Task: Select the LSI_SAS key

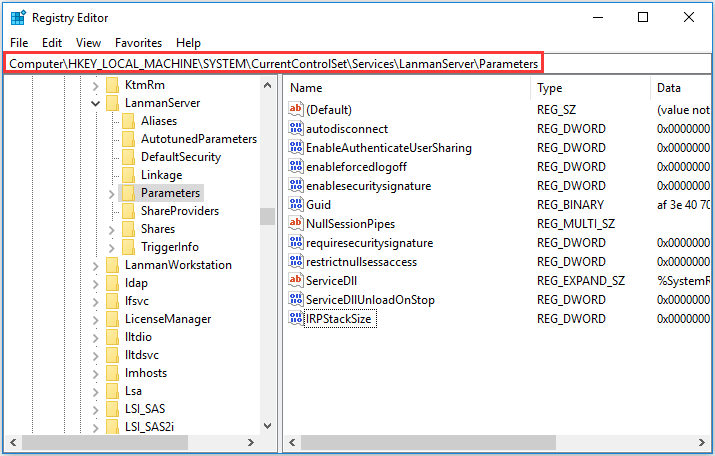Action: (145, 409)
